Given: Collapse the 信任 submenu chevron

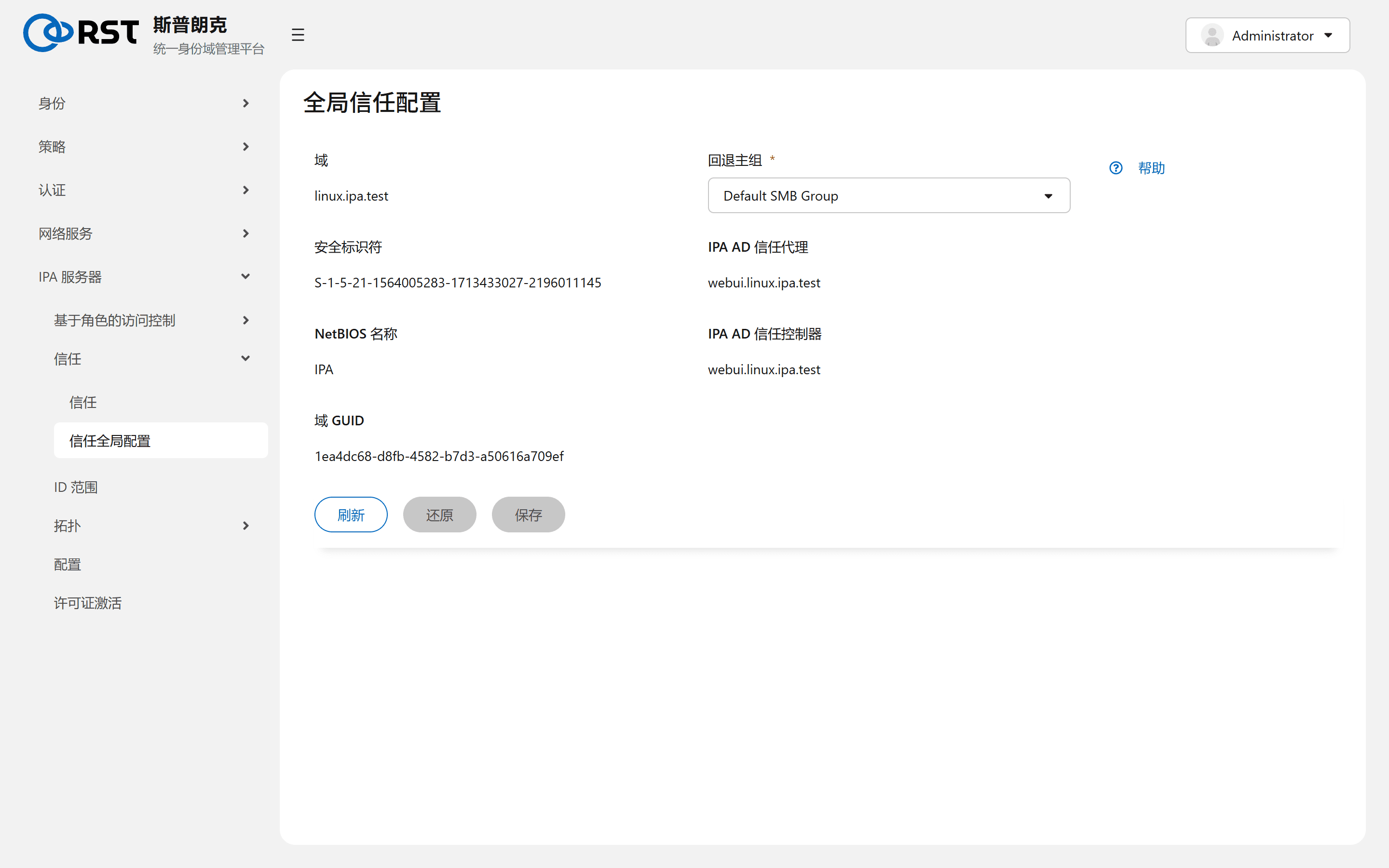Looking at the screenshot, I should (x=245, y=359).
